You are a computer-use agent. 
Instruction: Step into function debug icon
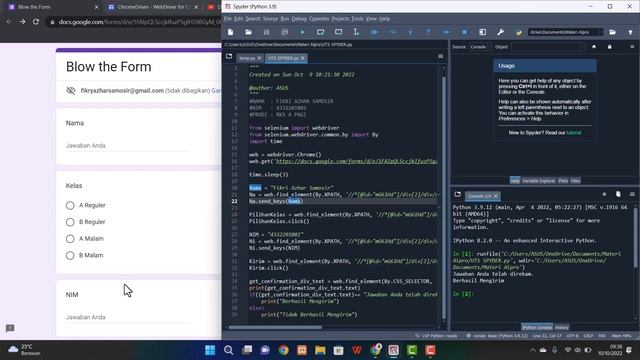pyautogui.click(x=410, y=32)
